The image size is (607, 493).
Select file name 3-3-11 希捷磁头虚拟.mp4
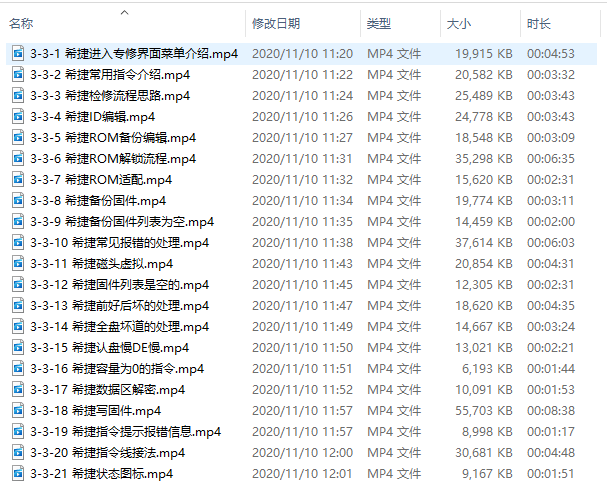(101, 264)
